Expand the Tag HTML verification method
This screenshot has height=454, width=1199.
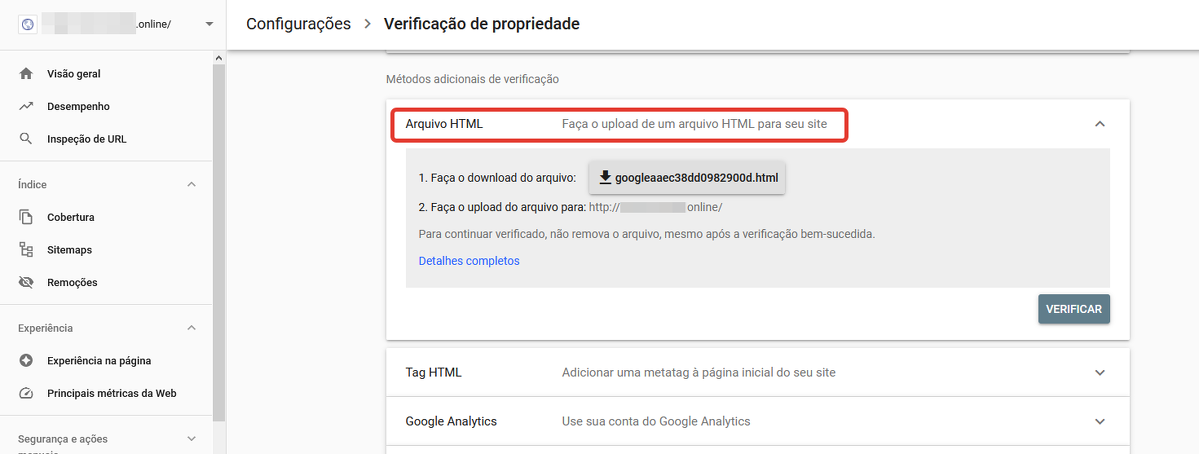(x=1100, y=373)
